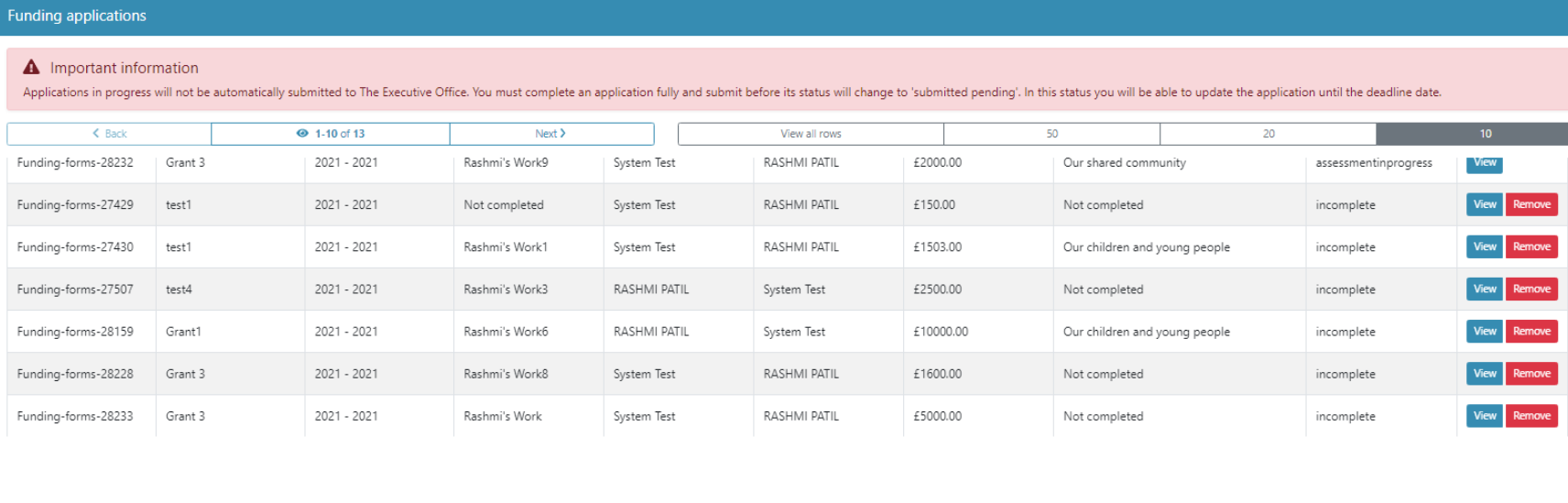Click the eye icon next to 1-10 of 13
The height and width of the screenshot is (503, 1568).
302,134
